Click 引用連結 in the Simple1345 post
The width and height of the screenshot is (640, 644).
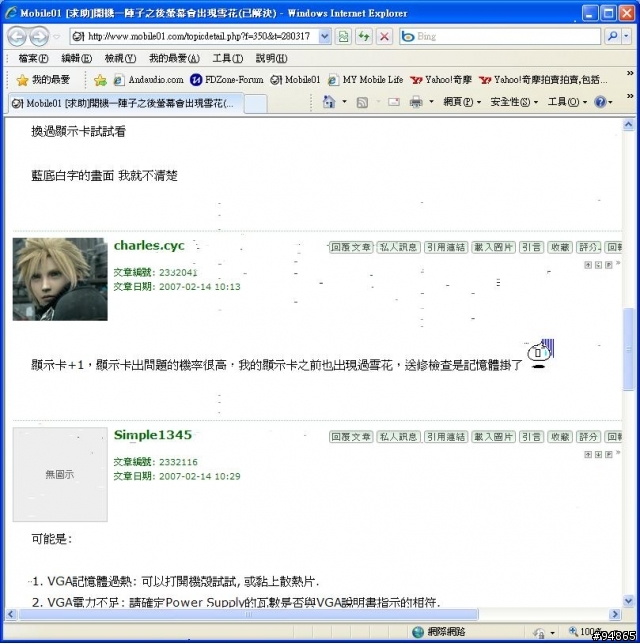click(446, 437)
